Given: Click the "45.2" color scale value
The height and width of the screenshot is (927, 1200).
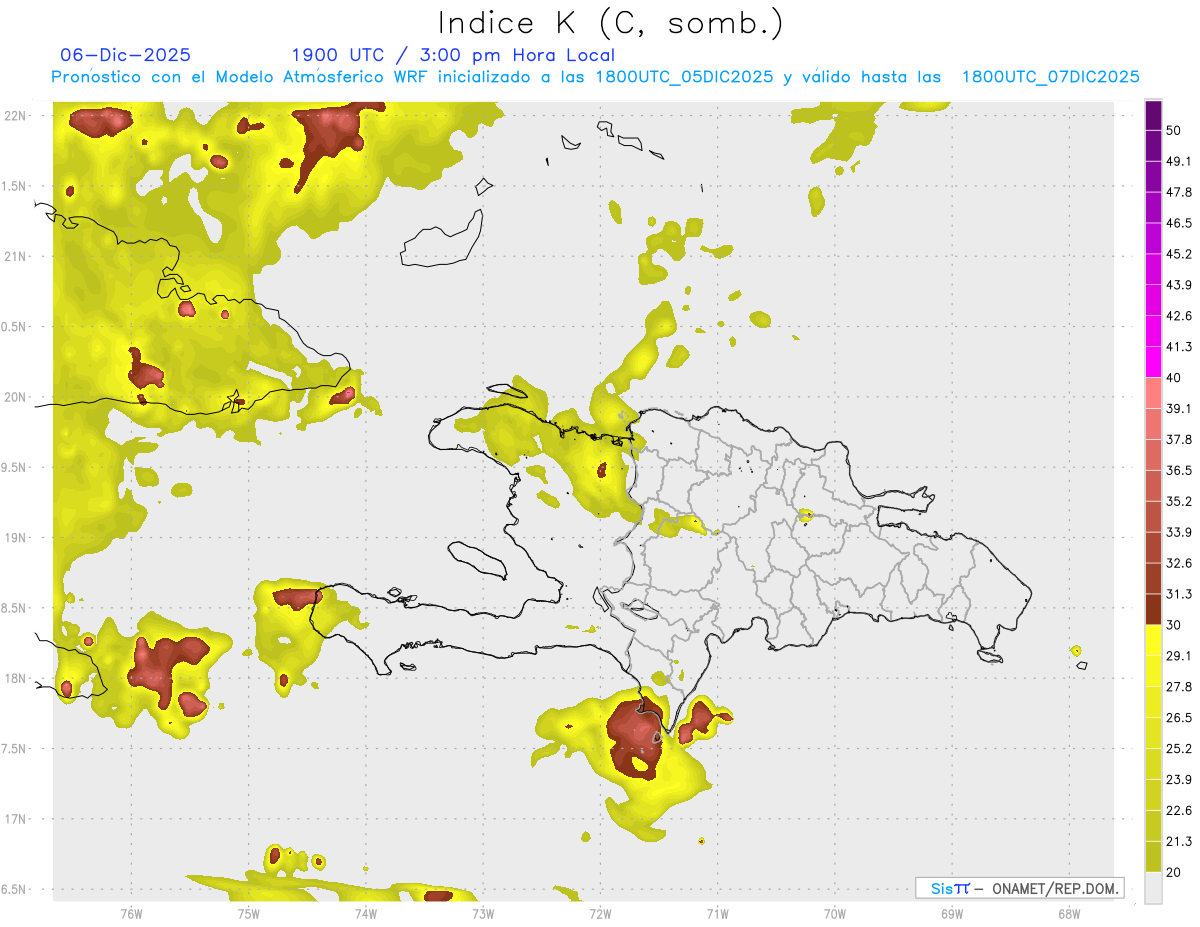Looking at the screenshot, I should coord(1179,255).
